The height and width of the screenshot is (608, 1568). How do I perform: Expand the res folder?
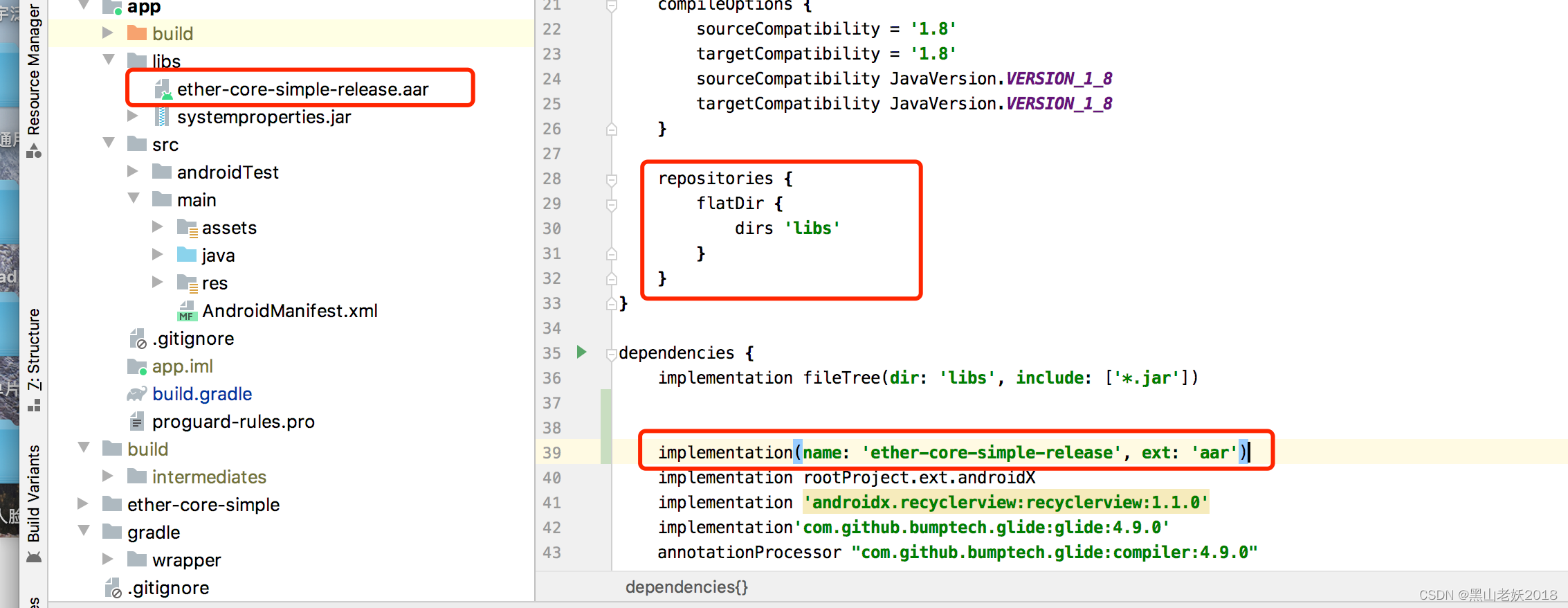[158, 283]
